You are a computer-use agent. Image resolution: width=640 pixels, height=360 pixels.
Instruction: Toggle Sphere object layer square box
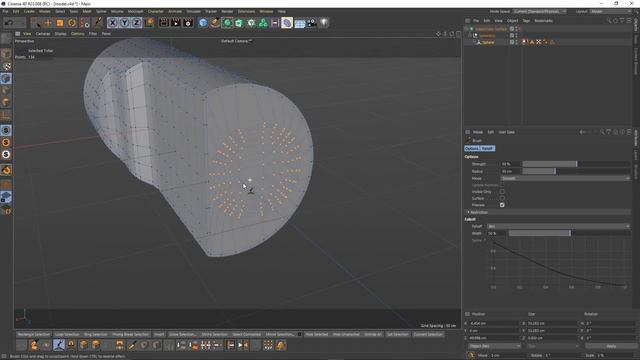pyautogui.click(x=512, y=42)
